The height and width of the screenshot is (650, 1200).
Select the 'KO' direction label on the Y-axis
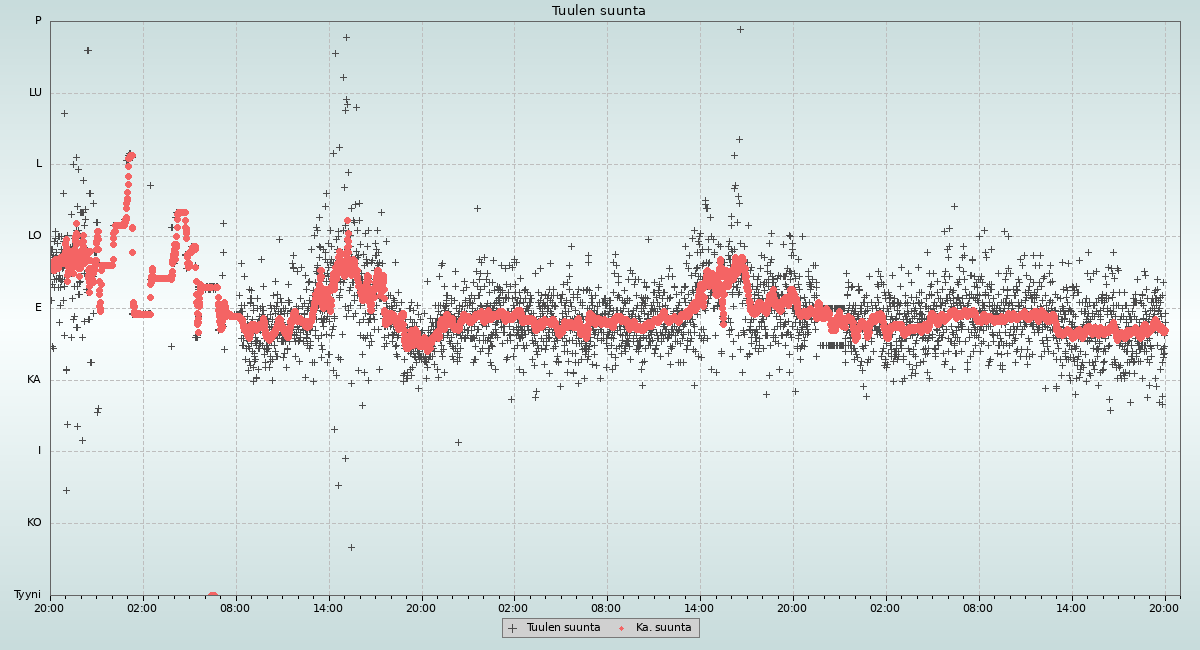coord(34,523)
